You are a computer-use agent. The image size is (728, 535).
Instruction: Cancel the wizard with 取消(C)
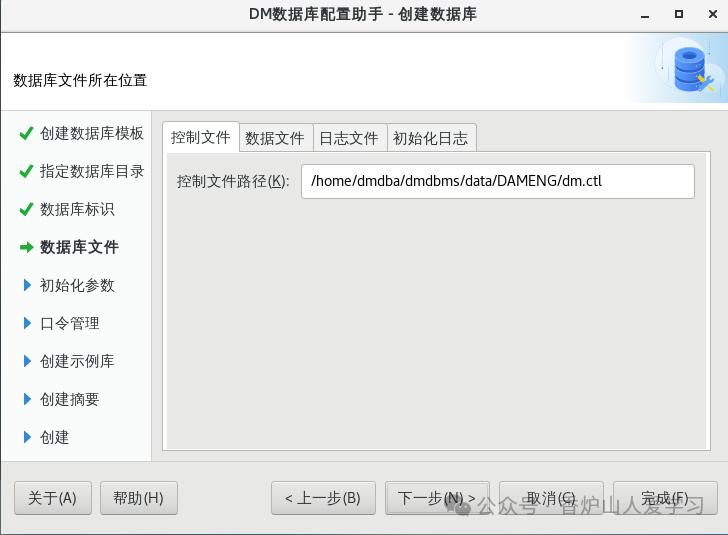pos(551,498)
